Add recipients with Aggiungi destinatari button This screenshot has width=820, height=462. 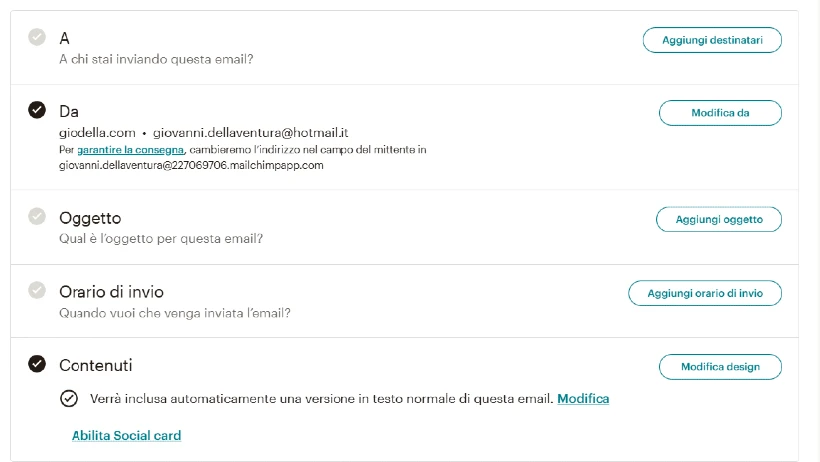point(712,40)
